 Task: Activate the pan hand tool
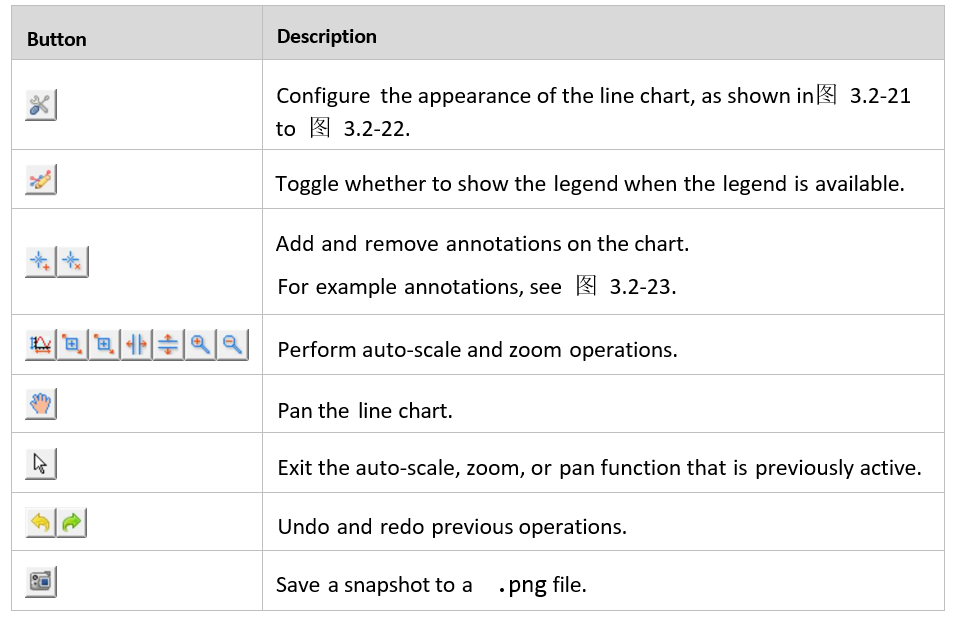coord(41,403)
